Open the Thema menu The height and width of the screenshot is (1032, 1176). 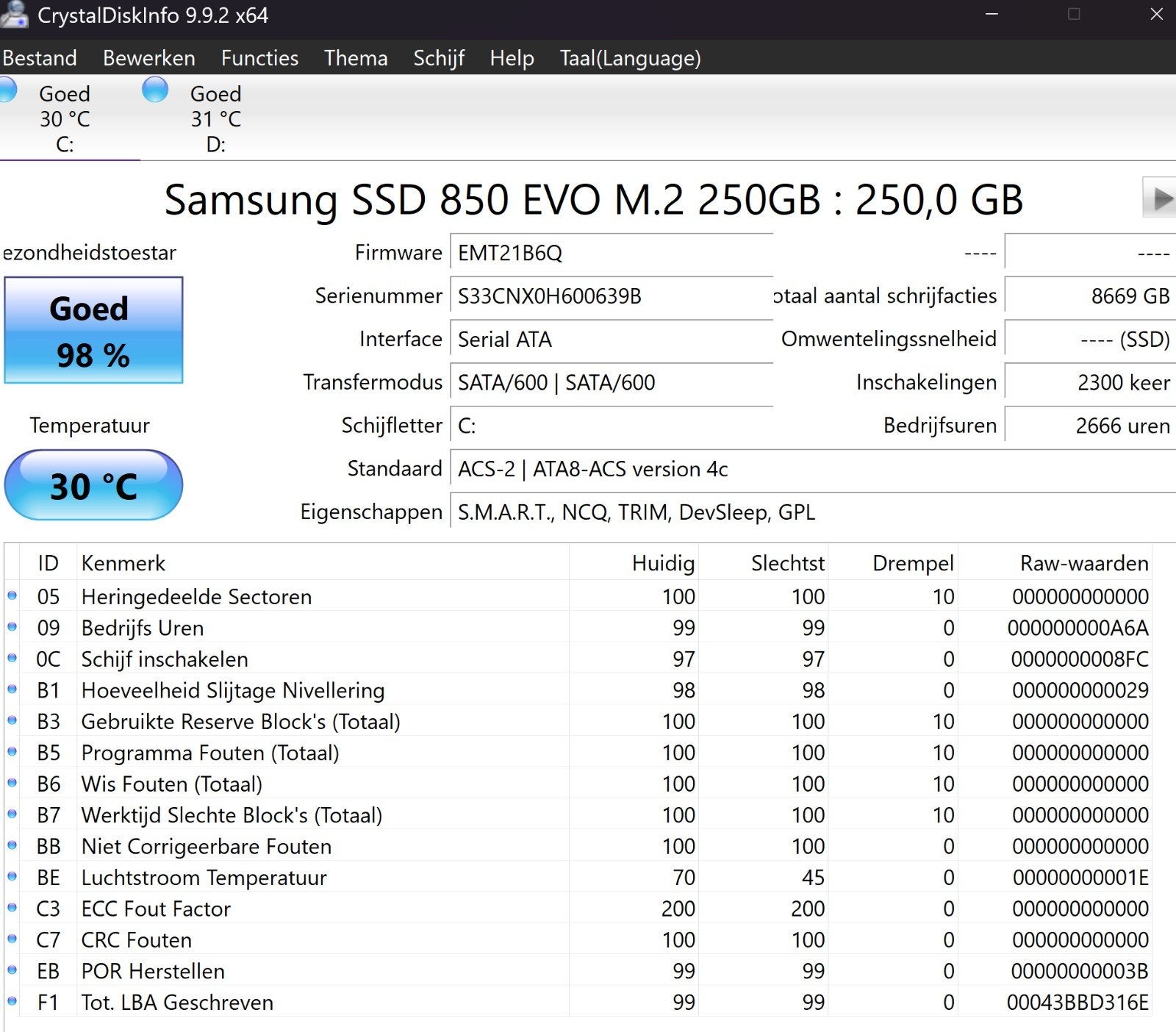tap(356, 58)
